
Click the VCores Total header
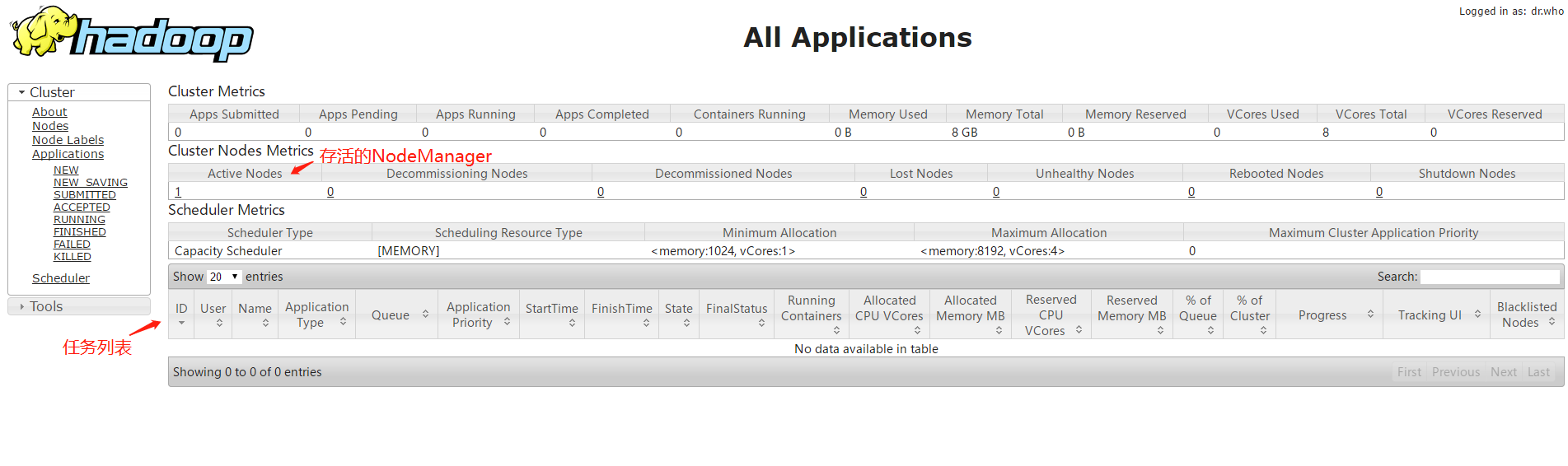coord(1371,114)
